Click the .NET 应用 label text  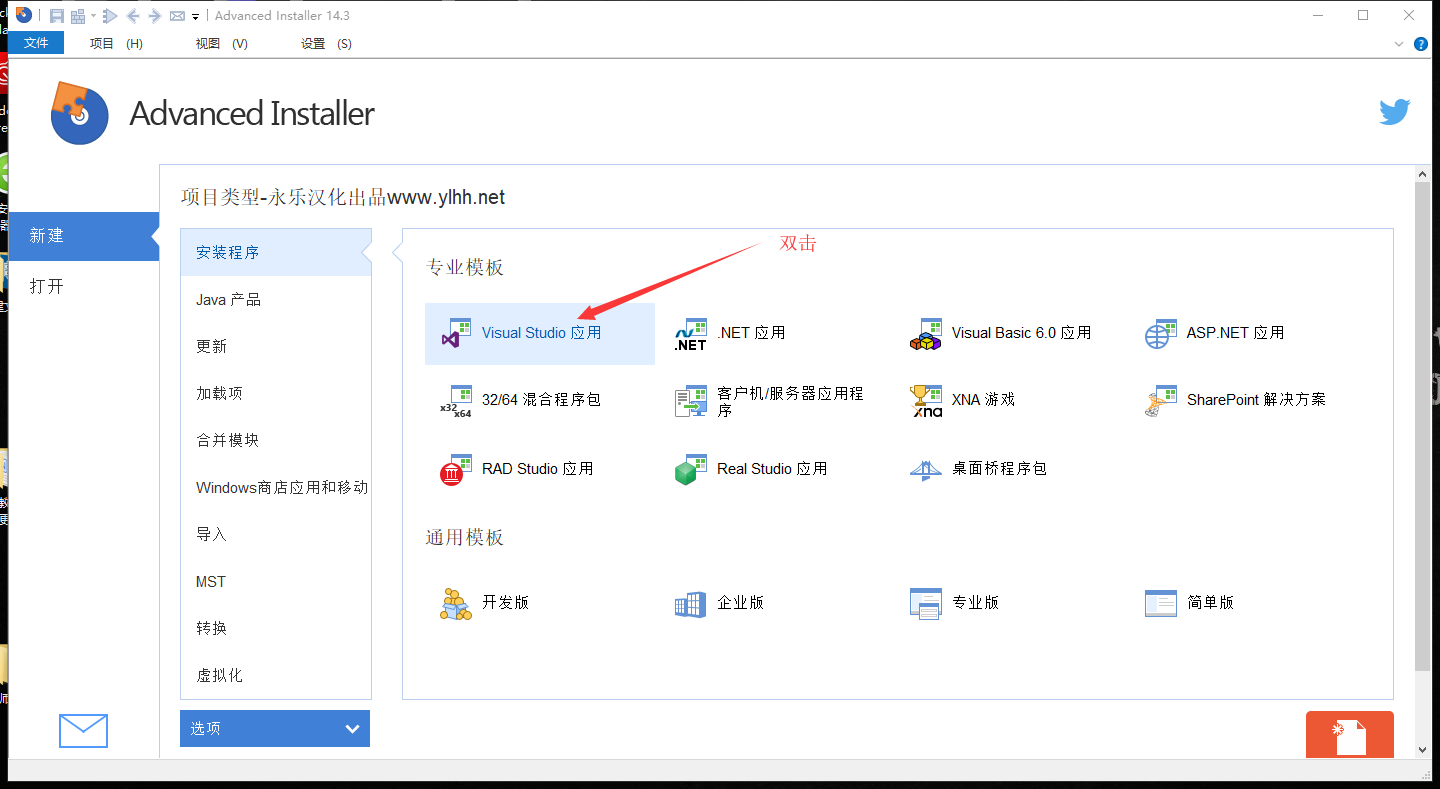click(751, 333)
